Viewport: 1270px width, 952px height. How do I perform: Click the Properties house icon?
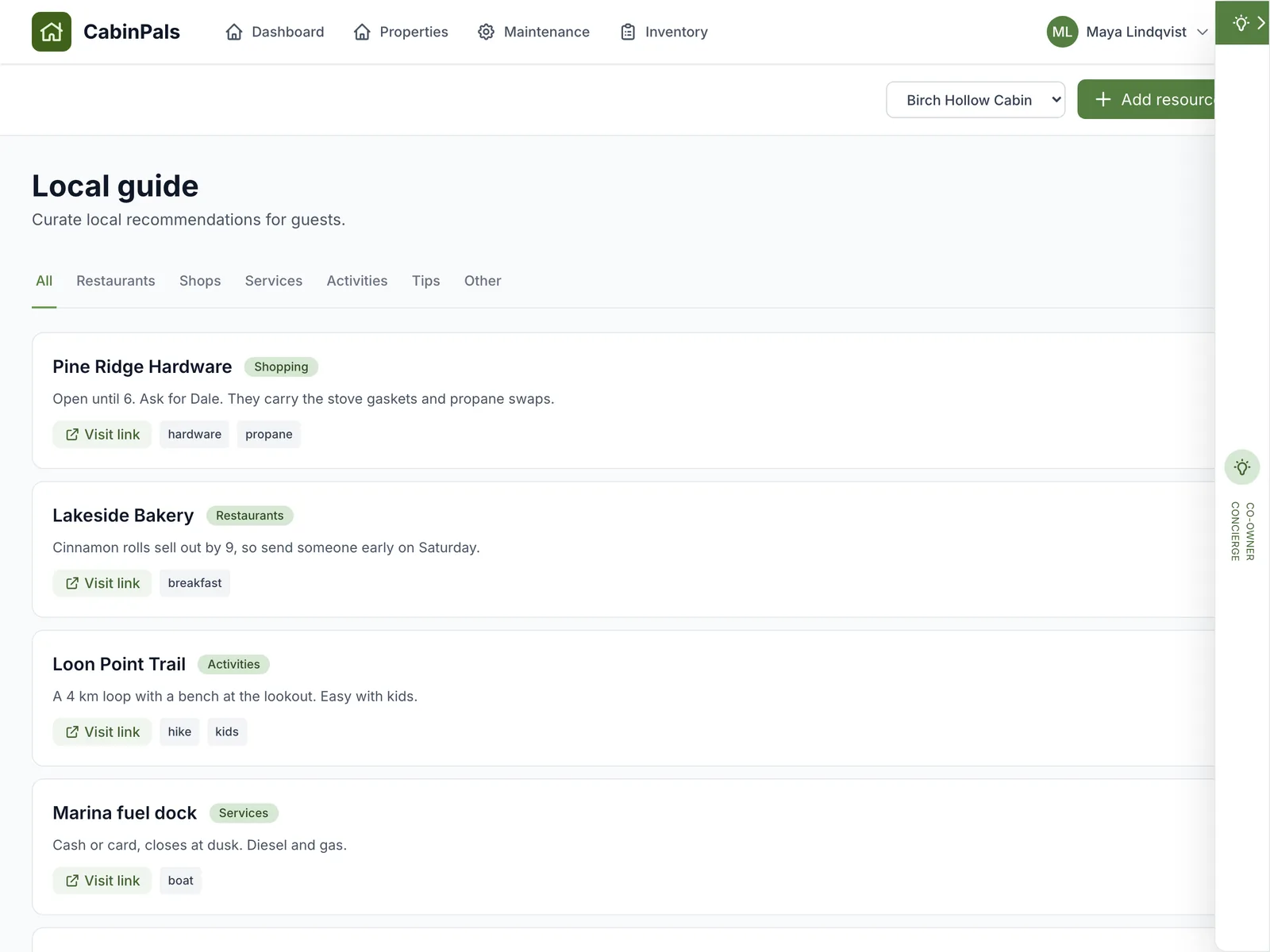click(x=362, y=32)
